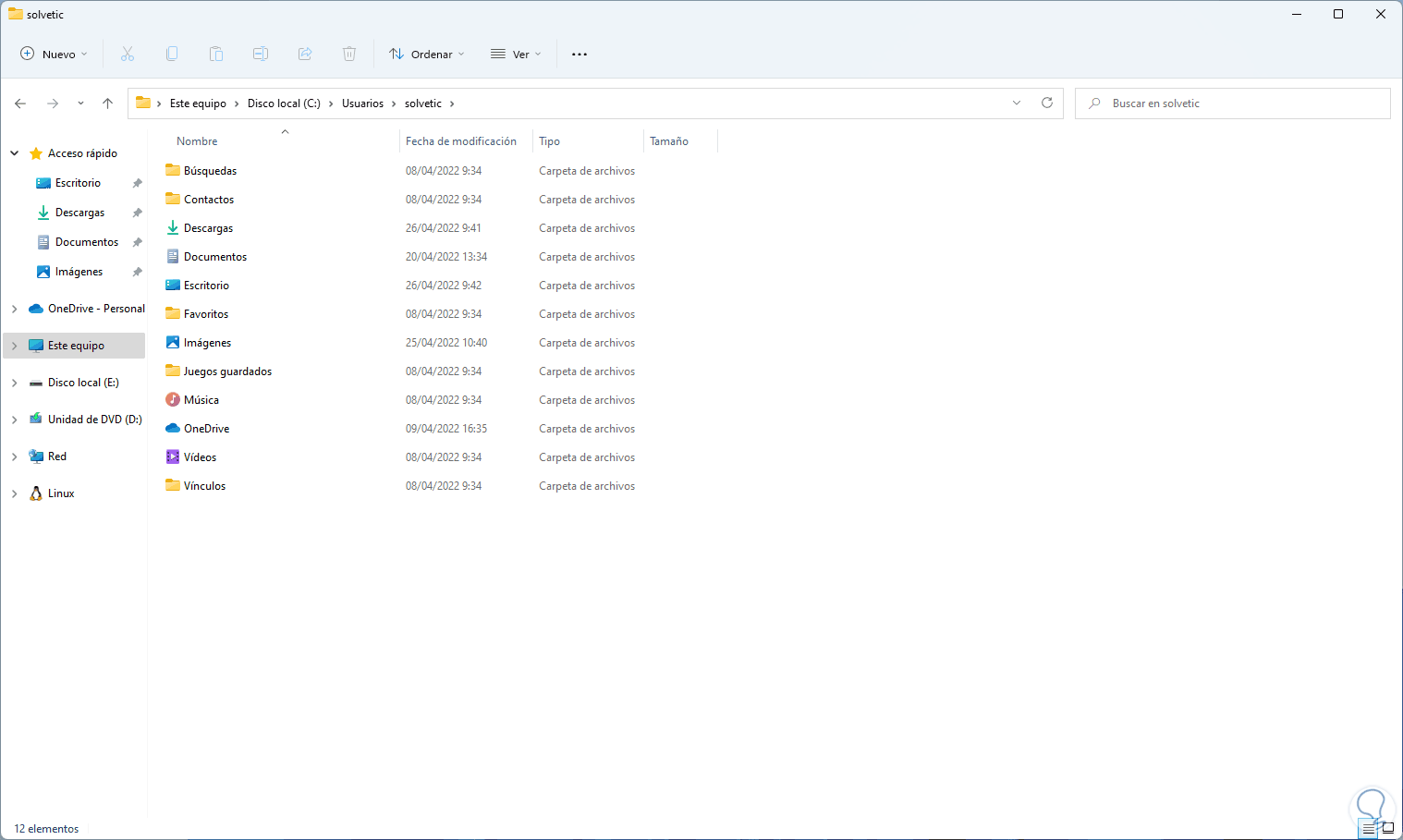Open the Ver view dropdown
The width and height of the screenshot is (1403, 840).
(x=516, y=54)
